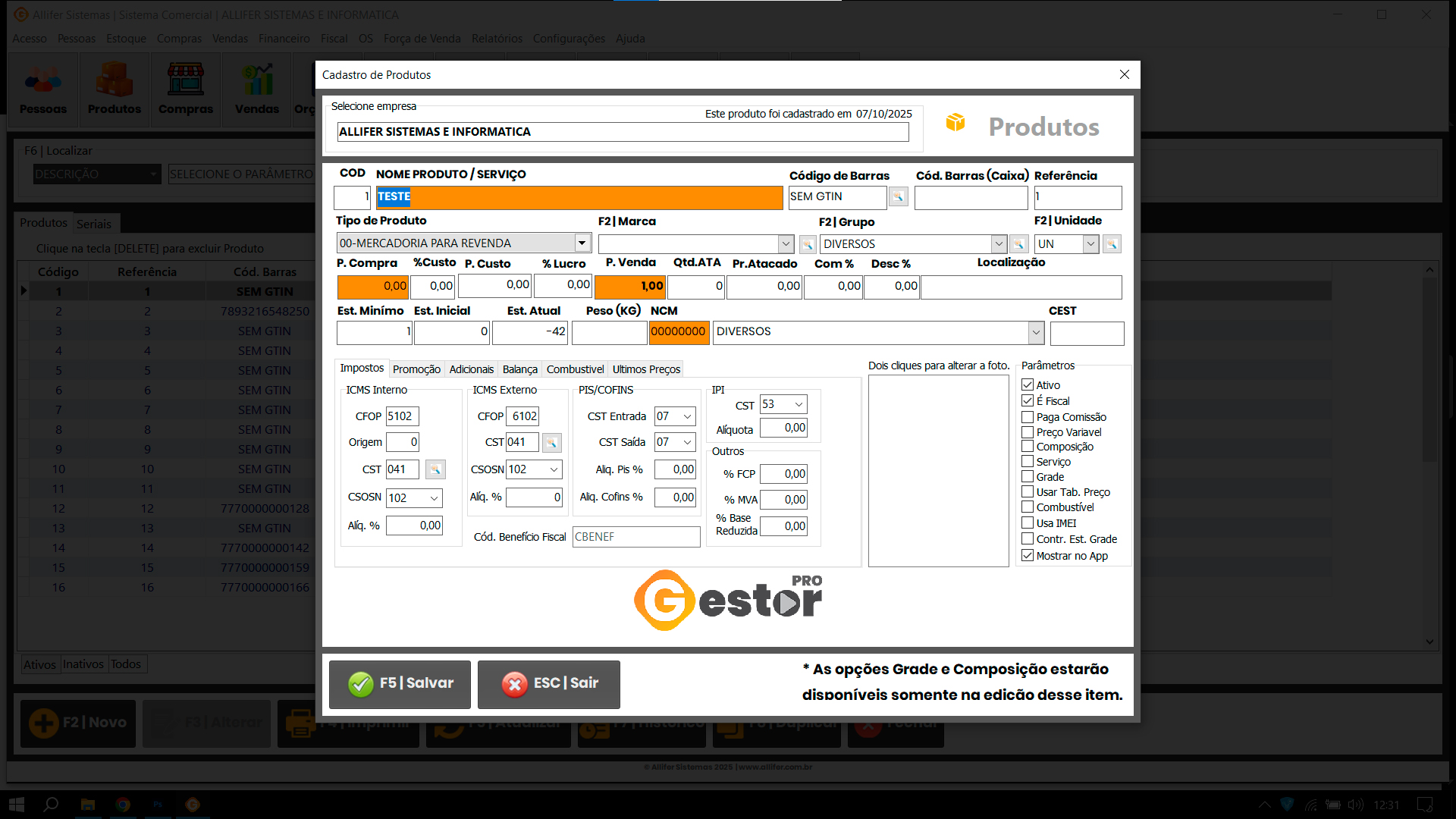Click the Unidade lookup magnifier icon
The width and height of the screenshot is (1456, 819).
click(1112, 244)
